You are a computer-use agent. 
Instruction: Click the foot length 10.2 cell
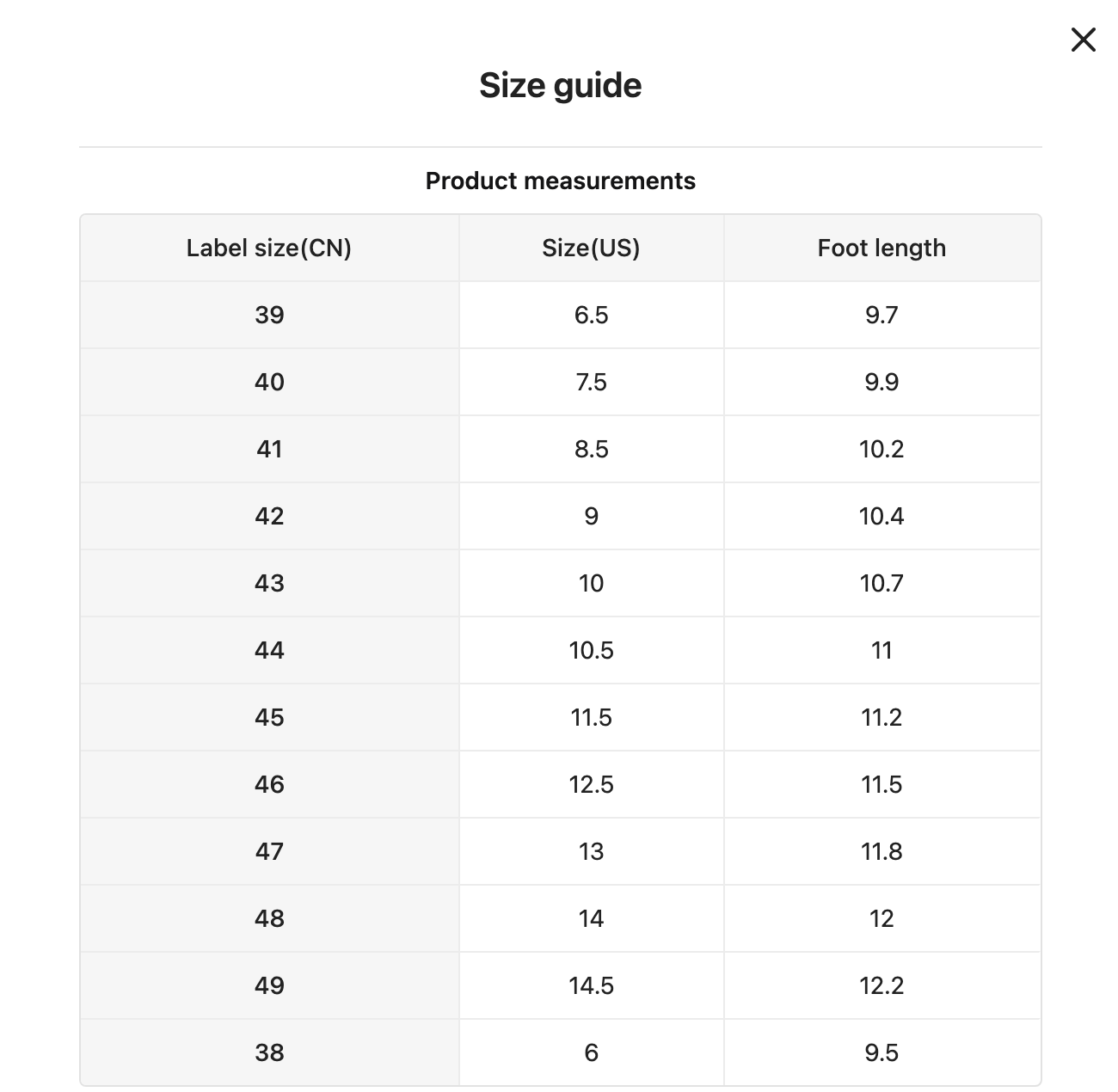(881, 449)
